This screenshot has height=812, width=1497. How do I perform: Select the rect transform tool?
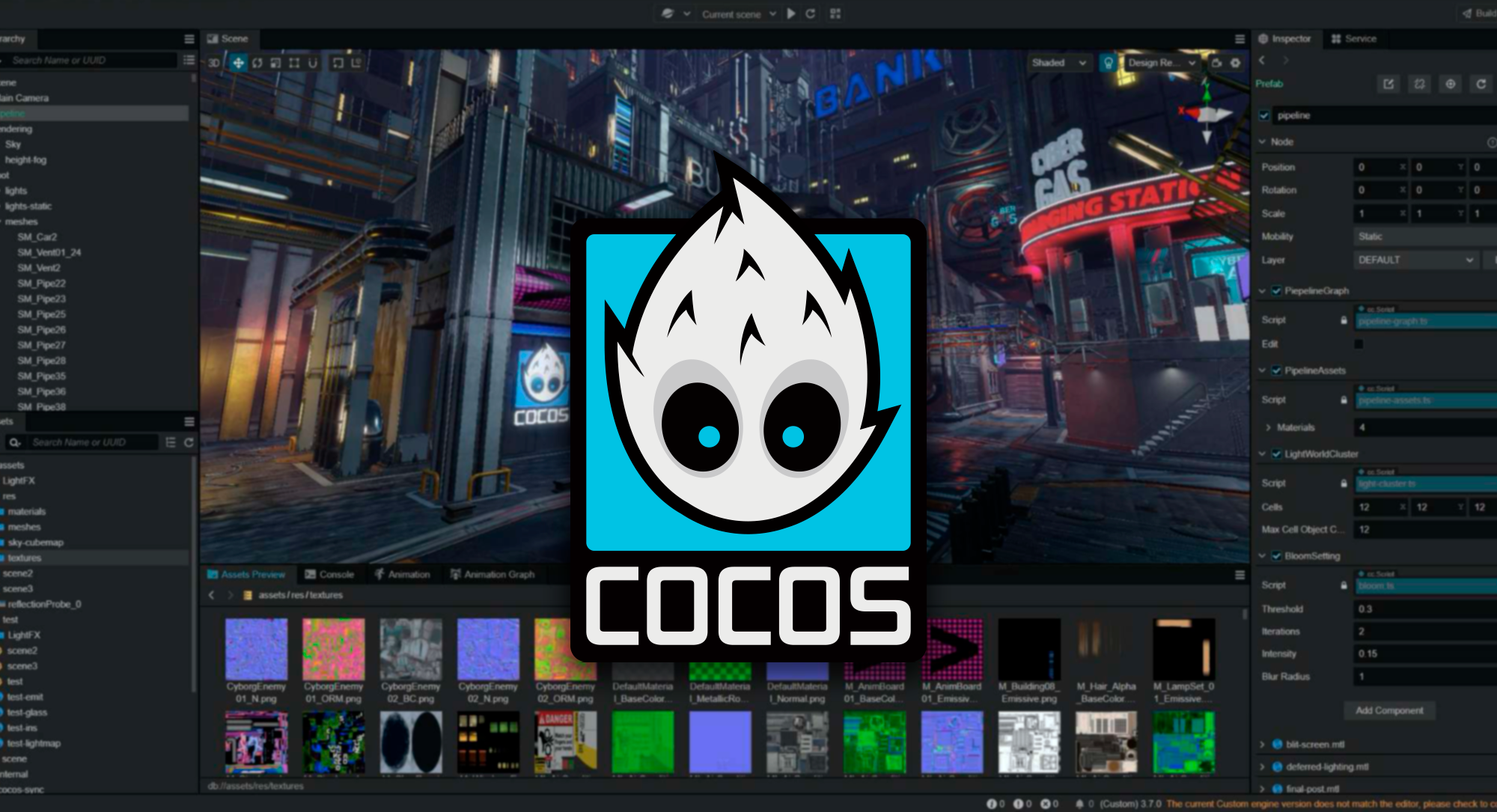click(294, 63)
